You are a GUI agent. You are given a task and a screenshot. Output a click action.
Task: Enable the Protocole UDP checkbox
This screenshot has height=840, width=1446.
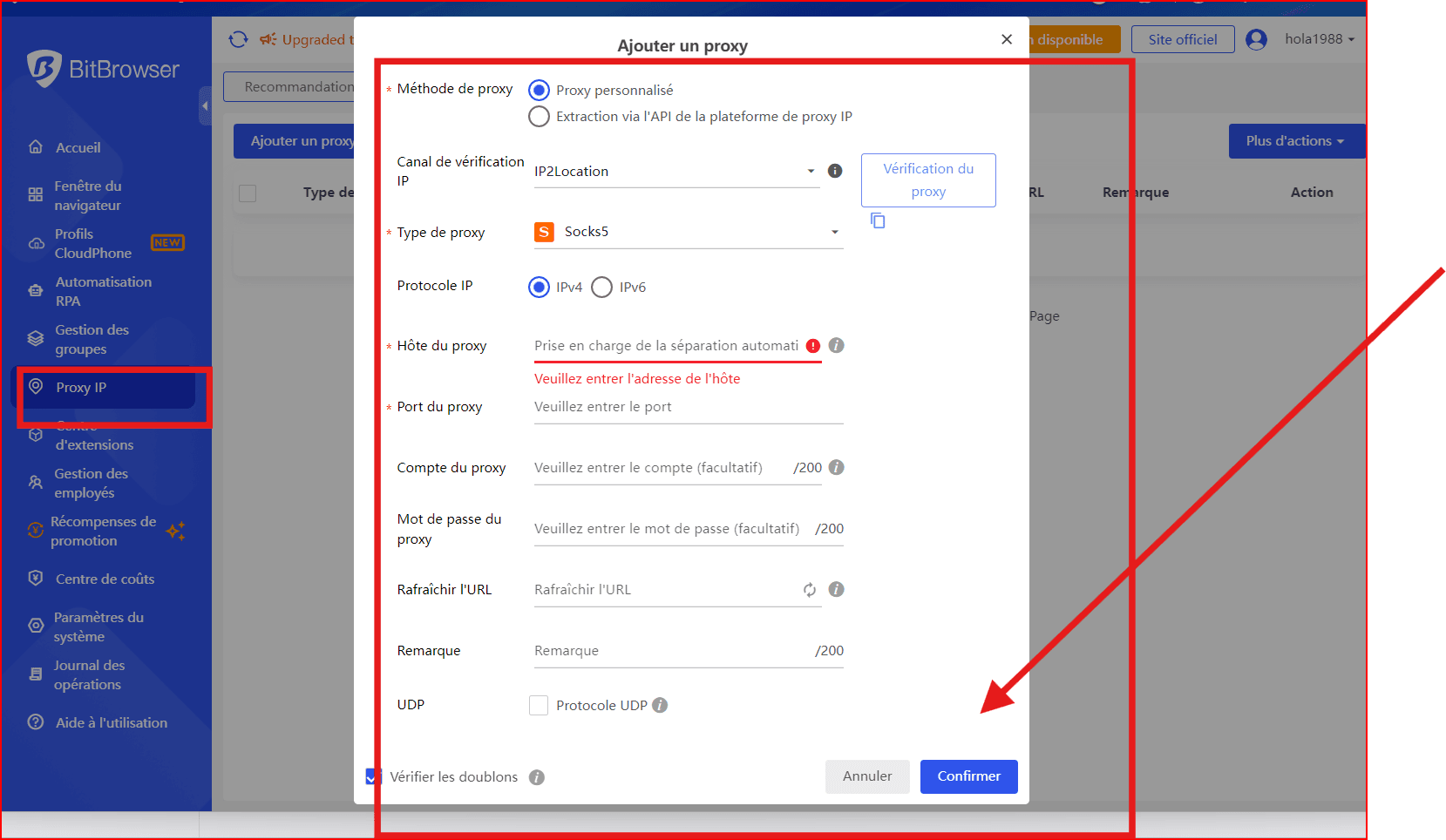pos(539,705)
